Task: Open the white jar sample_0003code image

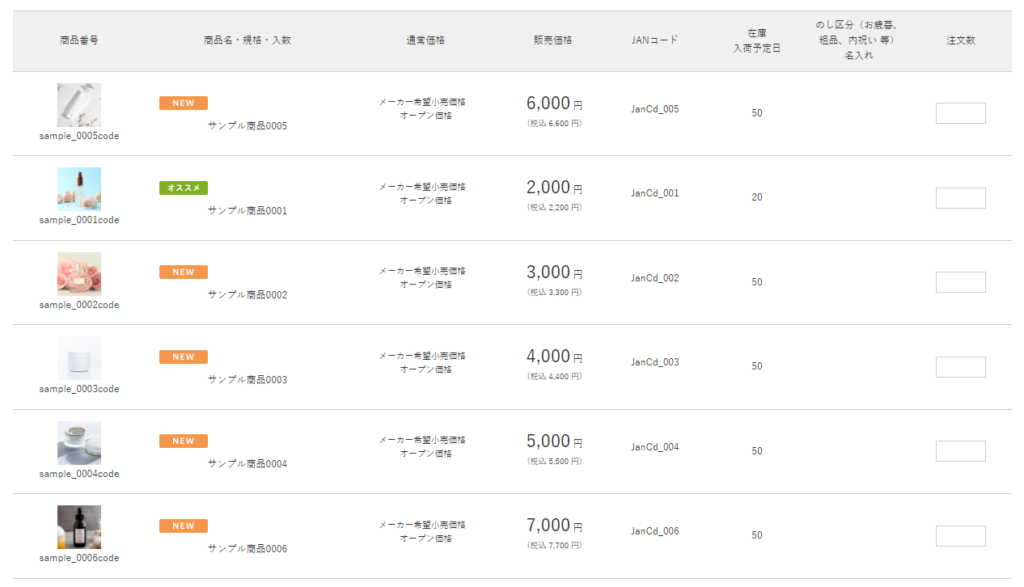Action: pos(79,358)
